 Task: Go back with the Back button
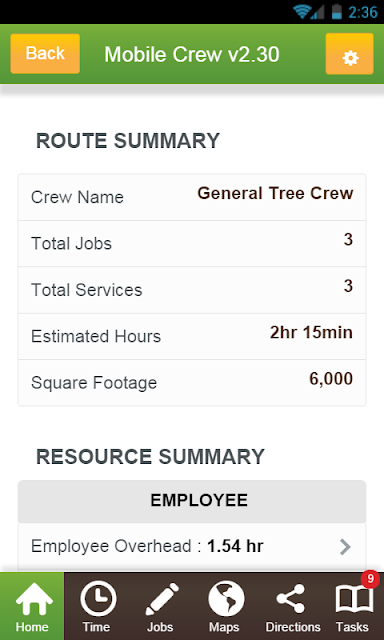pos(45,53)
